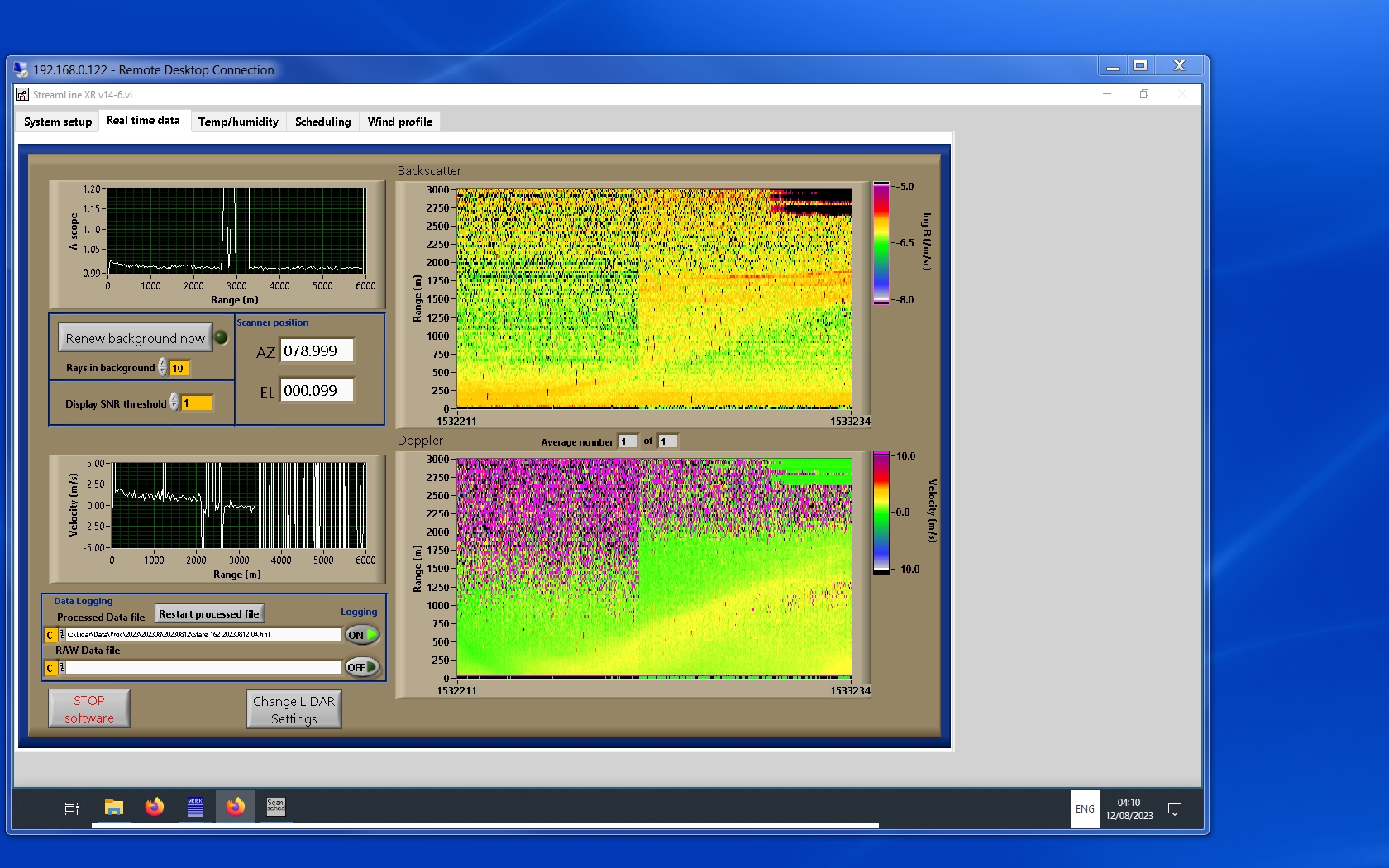Toggle RAW Data logging OFF switch
The image size is (1389, 868).
click(362, 667)
